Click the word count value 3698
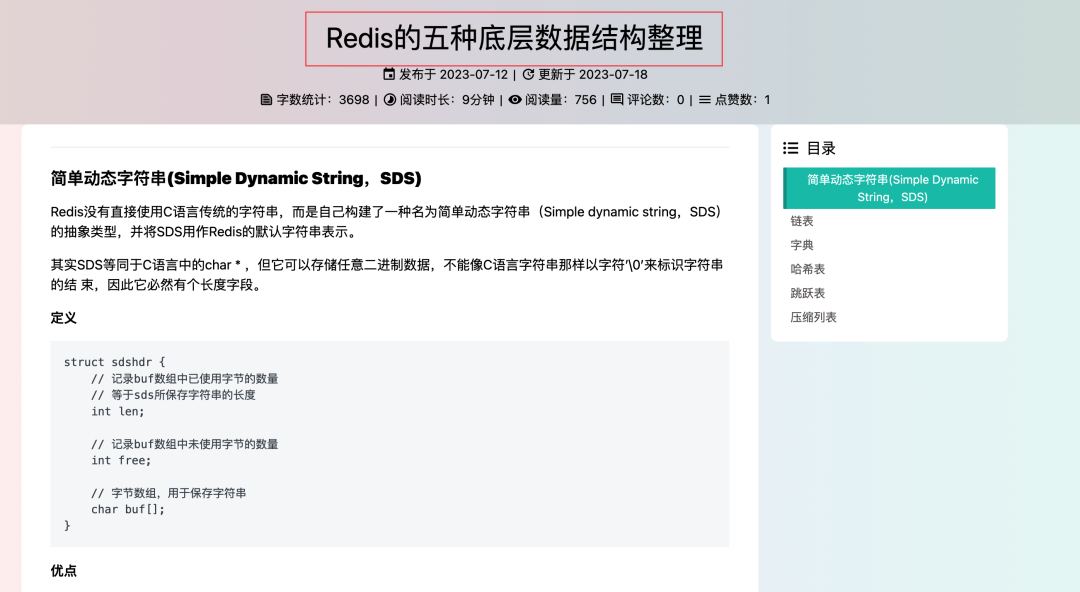 pos(354,100)
